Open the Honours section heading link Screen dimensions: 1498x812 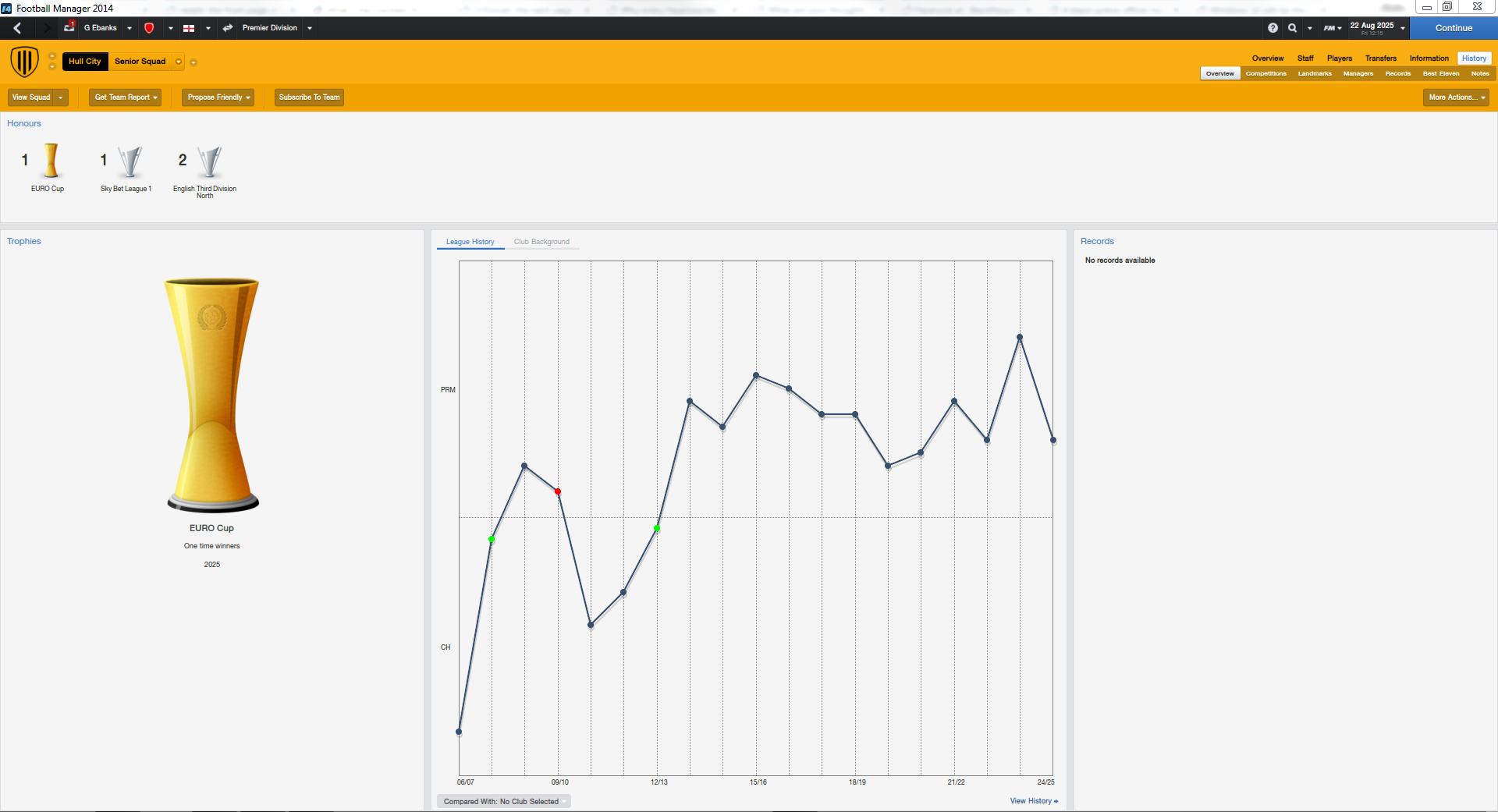coord(24,123)
